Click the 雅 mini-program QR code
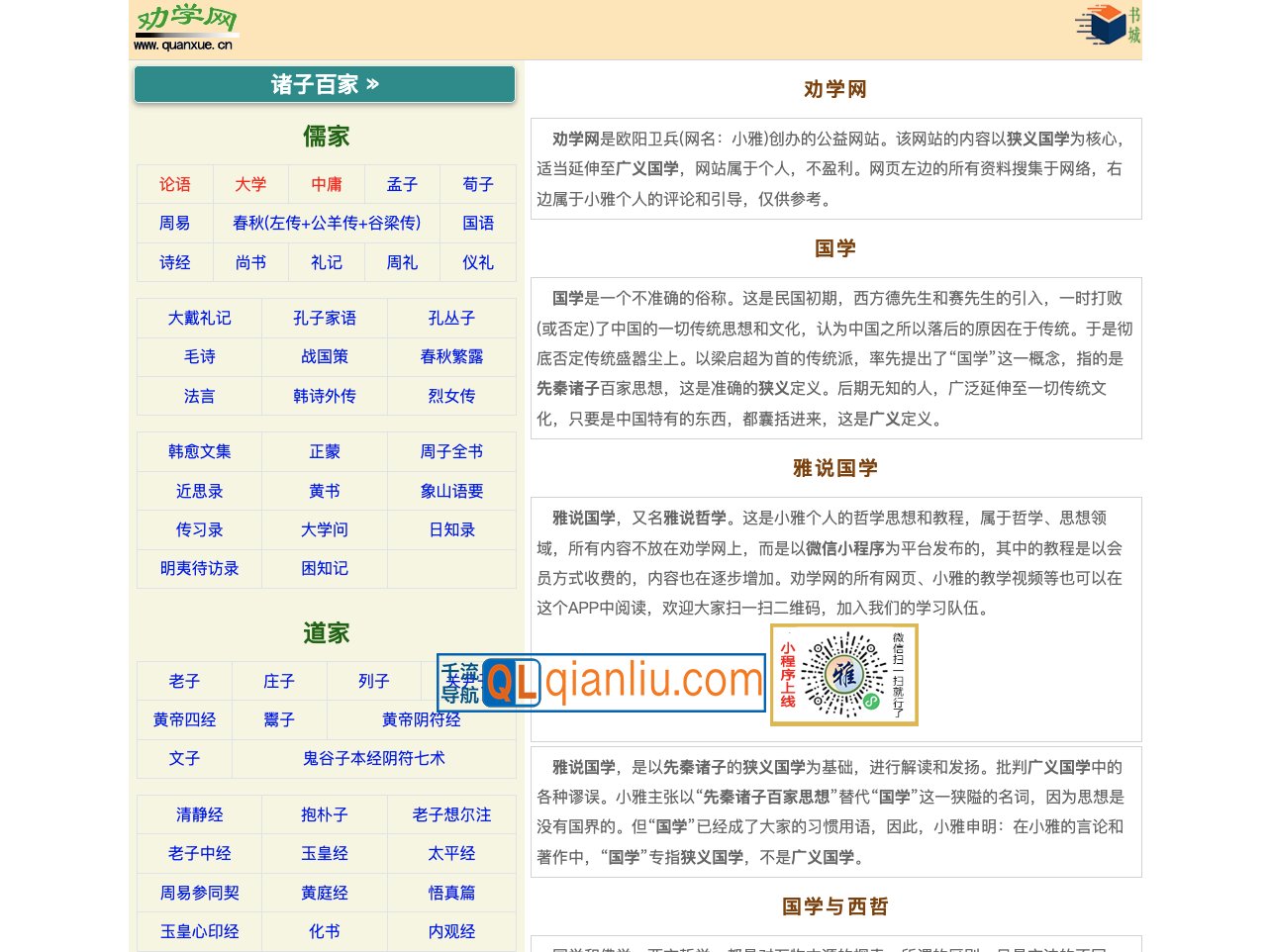This screenshot has height=952, width=1271. [843, 675]
